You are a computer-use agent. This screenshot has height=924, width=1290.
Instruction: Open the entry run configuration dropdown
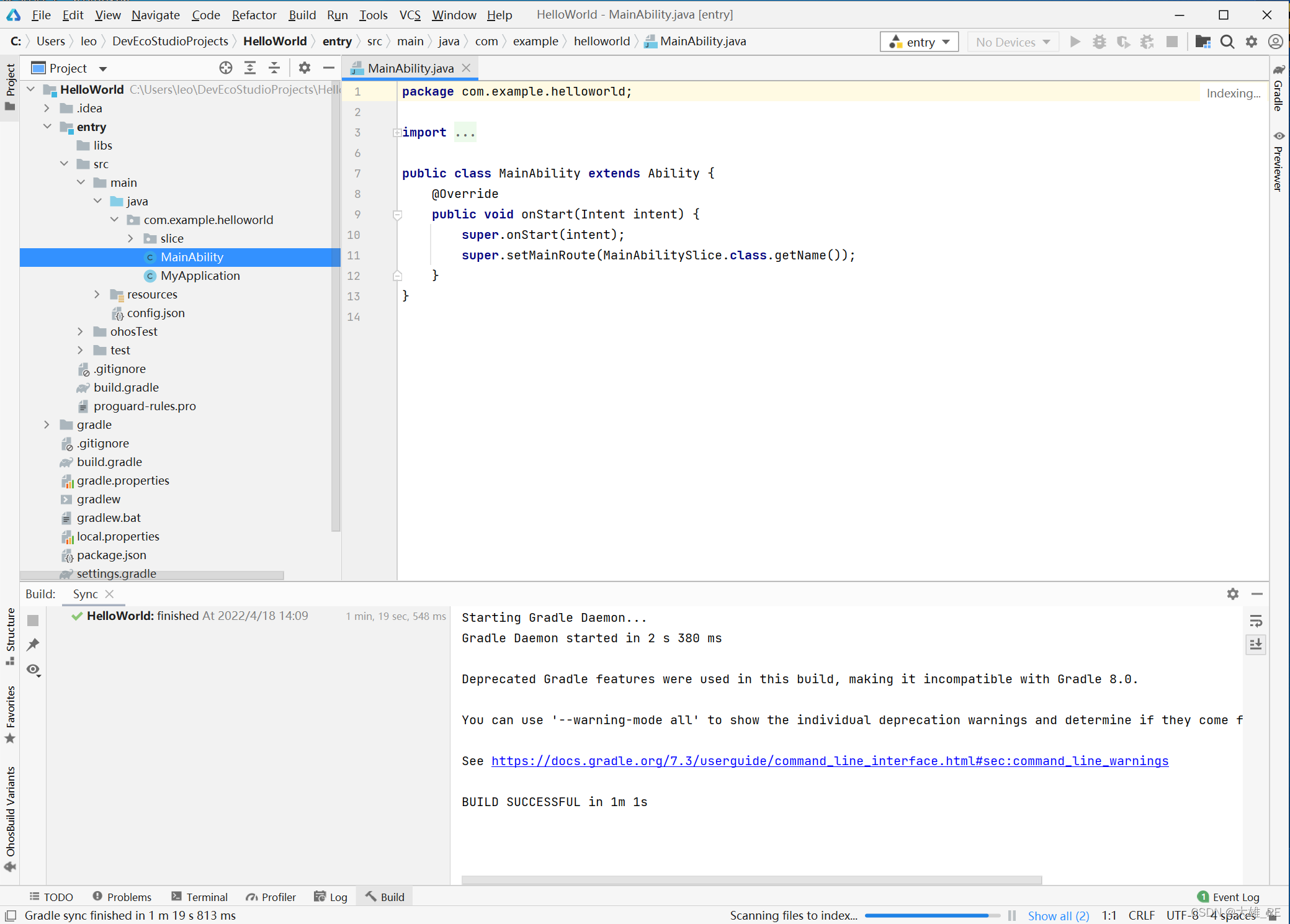coord(920,42)
